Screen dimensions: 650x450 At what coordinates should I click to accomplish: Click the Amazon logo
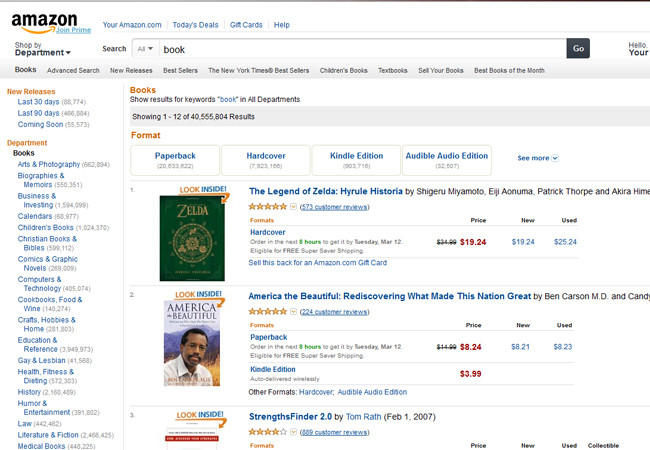coord(44,23)
